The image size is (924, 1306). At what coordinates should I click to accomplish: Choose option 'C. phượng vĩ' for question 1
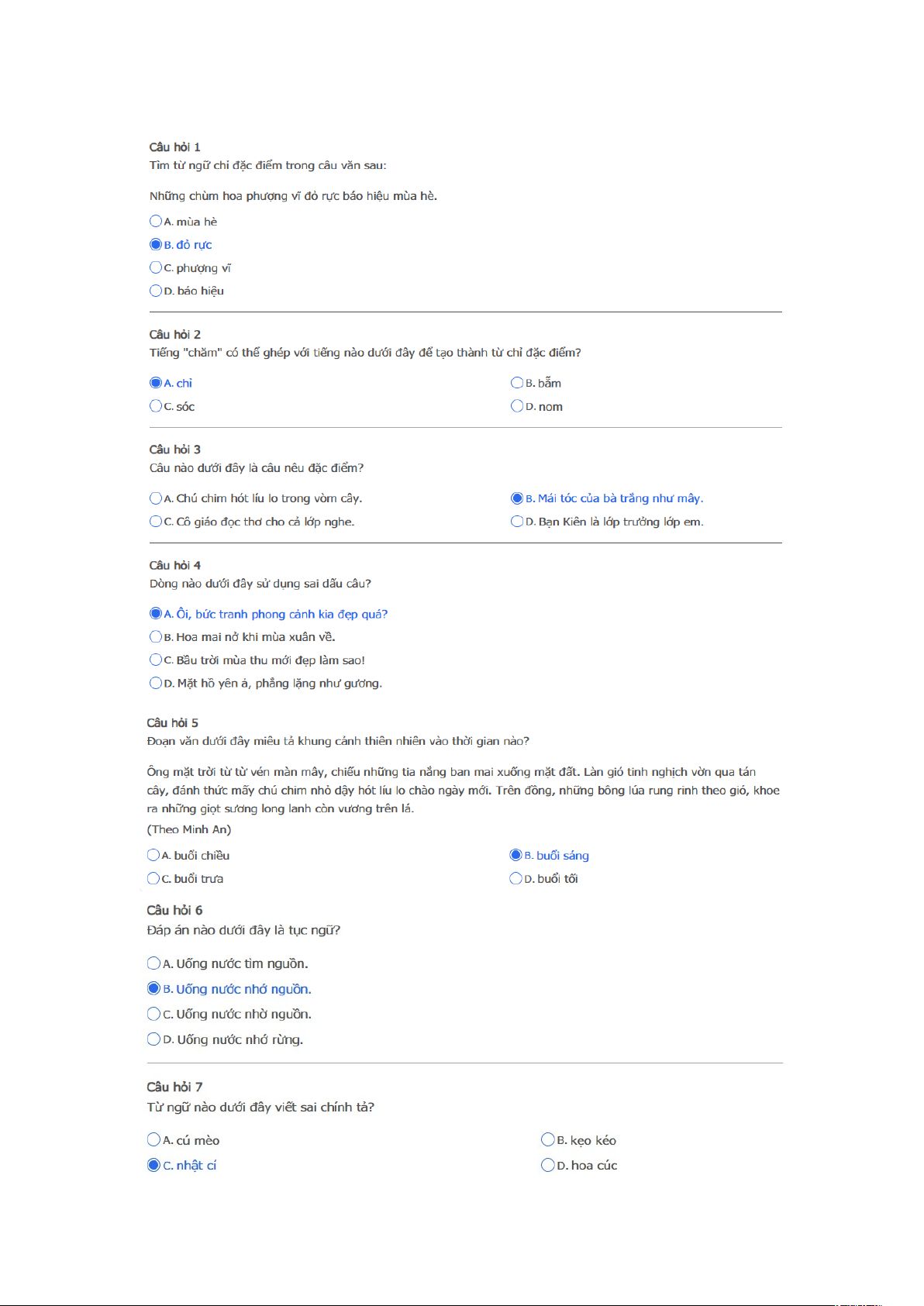tap(156, 267)
